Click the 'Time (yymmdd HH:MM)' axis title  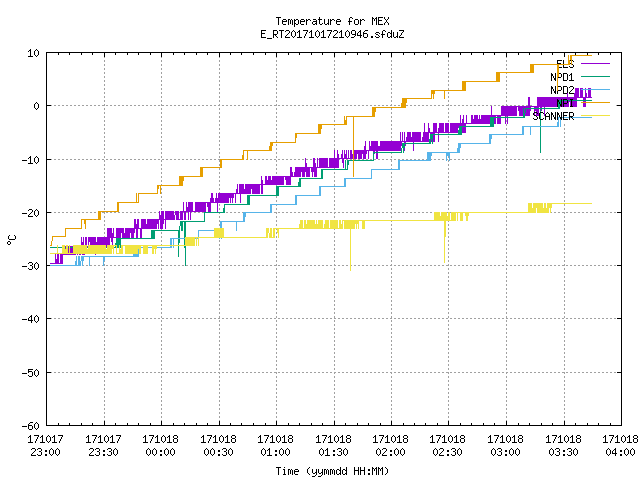[332, 471]
